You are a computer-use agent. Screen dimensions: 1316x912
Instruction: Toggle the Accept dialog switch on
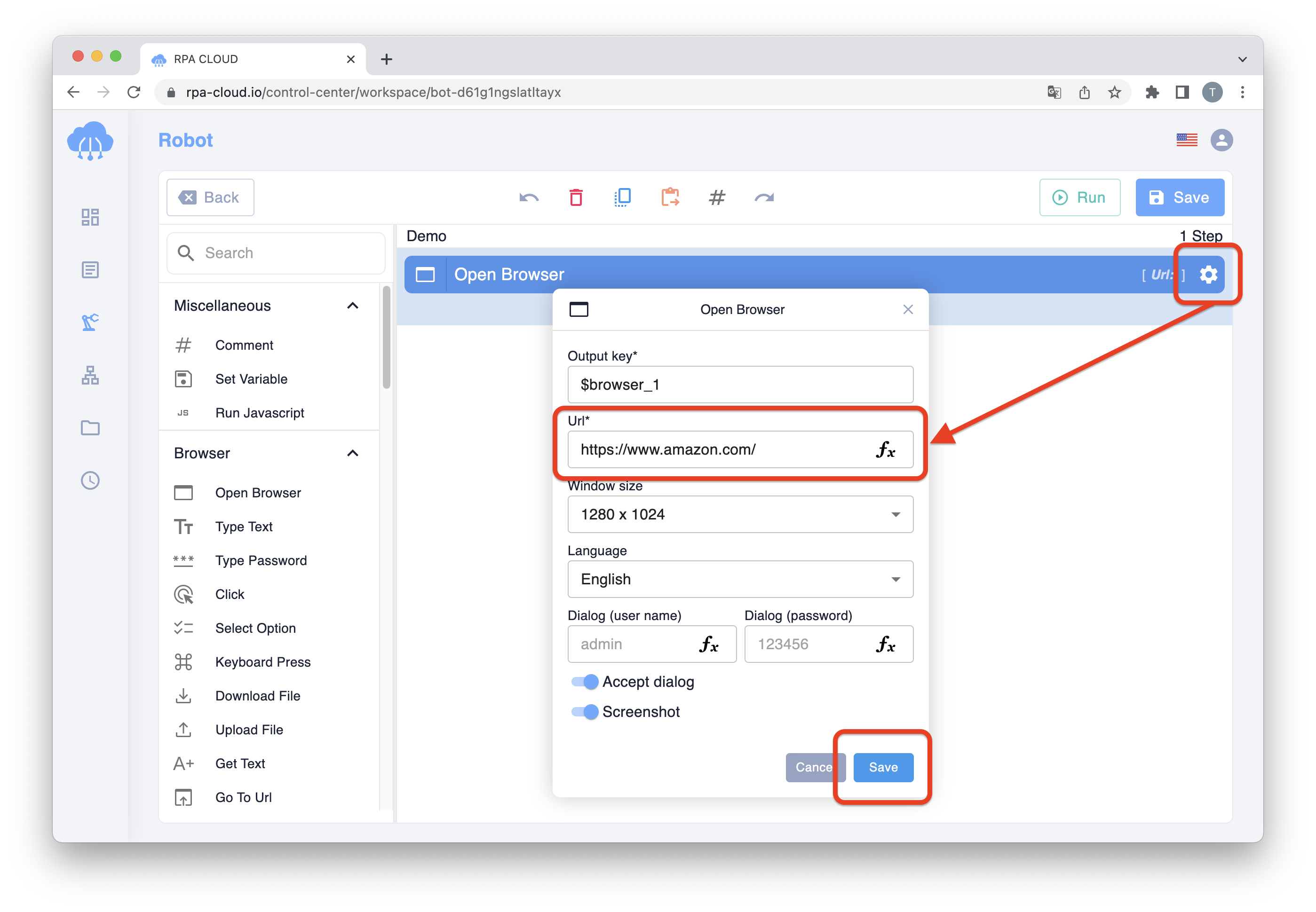click(583, 681)
